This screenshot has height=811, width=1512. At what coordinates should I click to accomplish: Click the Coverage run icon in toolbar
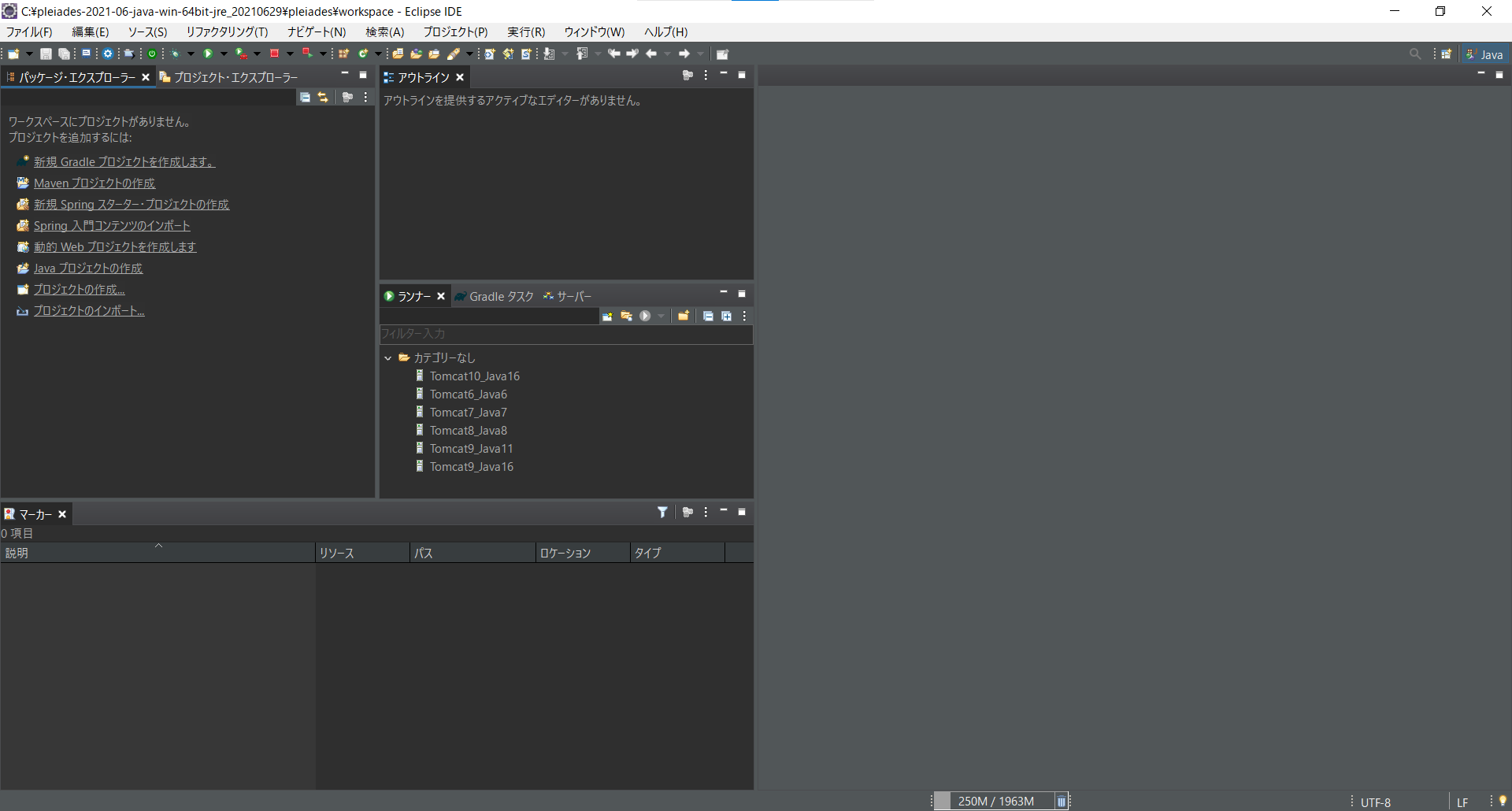tap(241, 54)
